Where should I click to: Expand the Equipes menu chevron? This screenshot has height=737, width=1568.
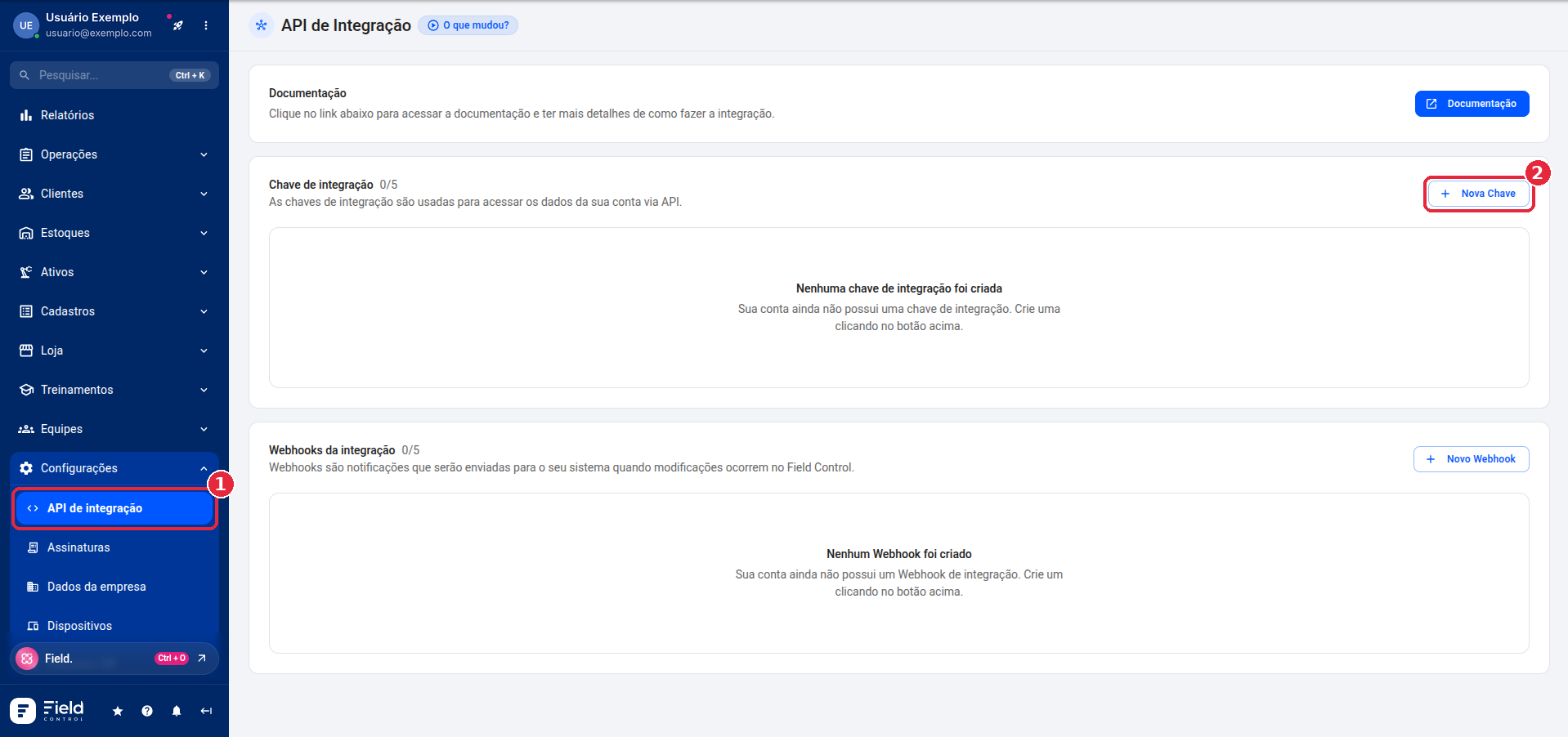(x=204, y=429)
